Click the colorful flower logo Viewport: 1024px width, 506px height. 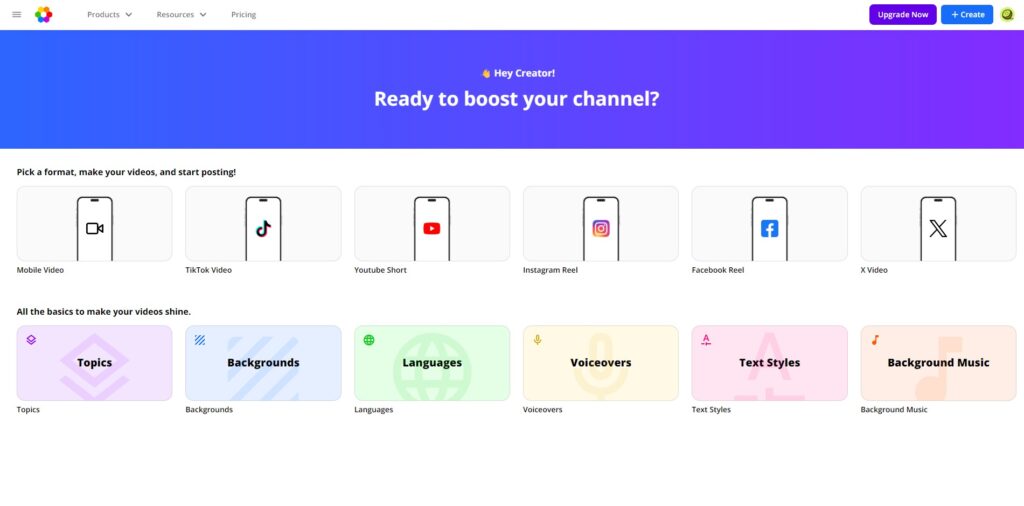click(44, 14)
